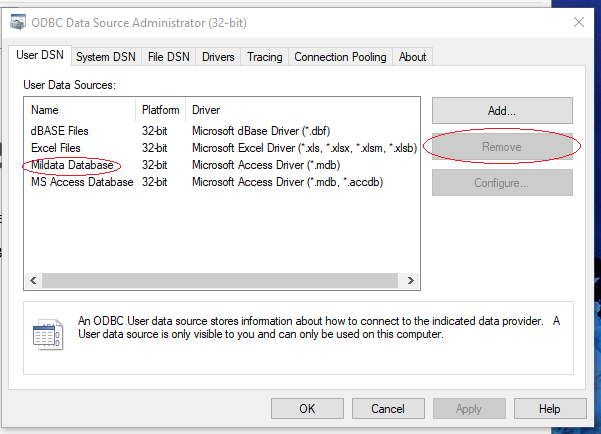The image size is (601, 434).
Task: Select the dBASE Files data source
Action: tap(59, 131)
